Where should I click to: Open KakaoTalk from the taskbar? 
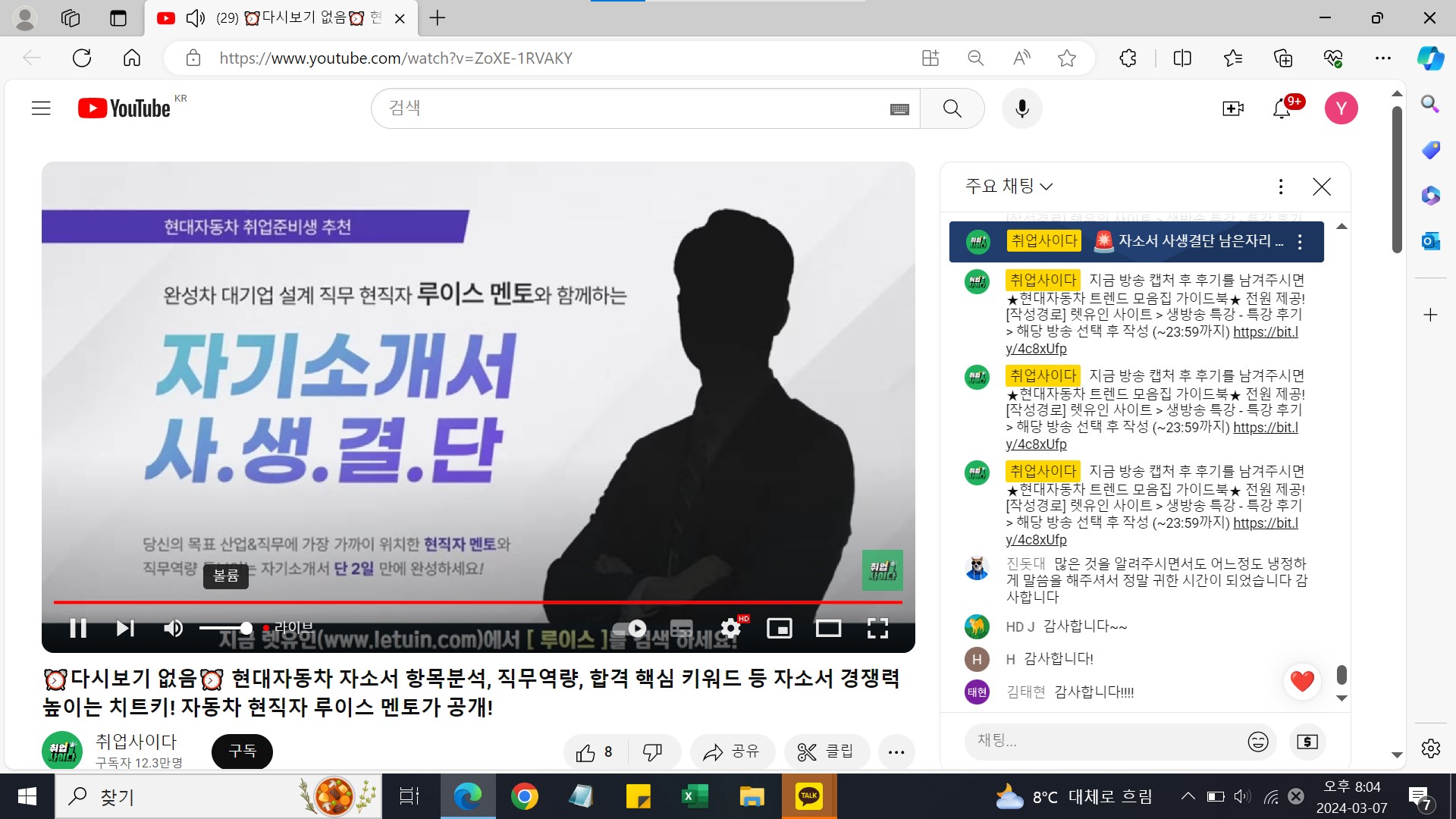click(809, 796)
